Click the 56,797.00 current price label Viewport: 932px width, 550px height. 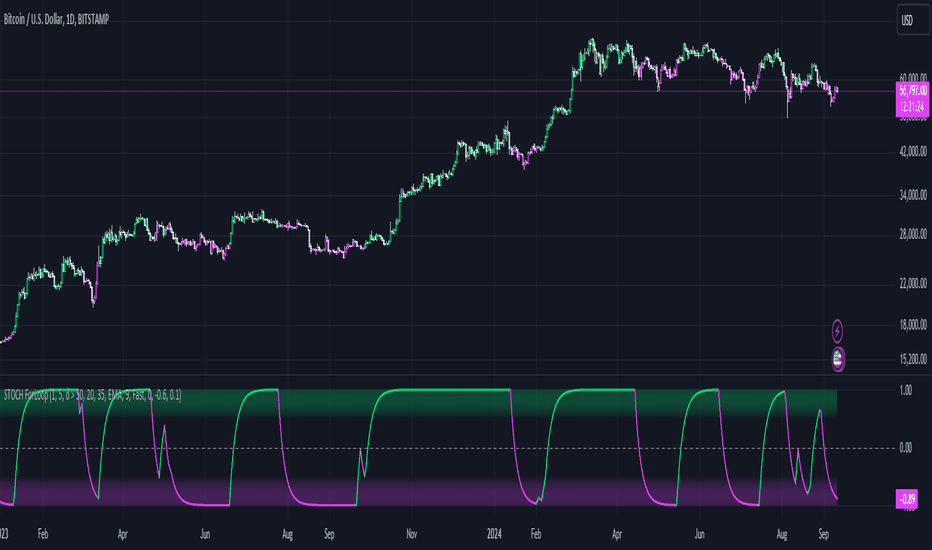913,90
